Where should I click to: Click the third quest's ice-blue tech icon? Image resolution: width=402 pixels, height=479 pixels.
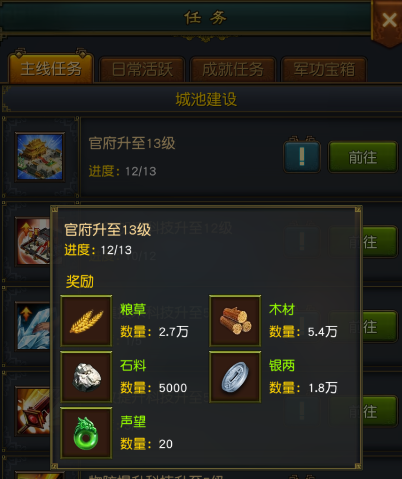tap(33, 326)
